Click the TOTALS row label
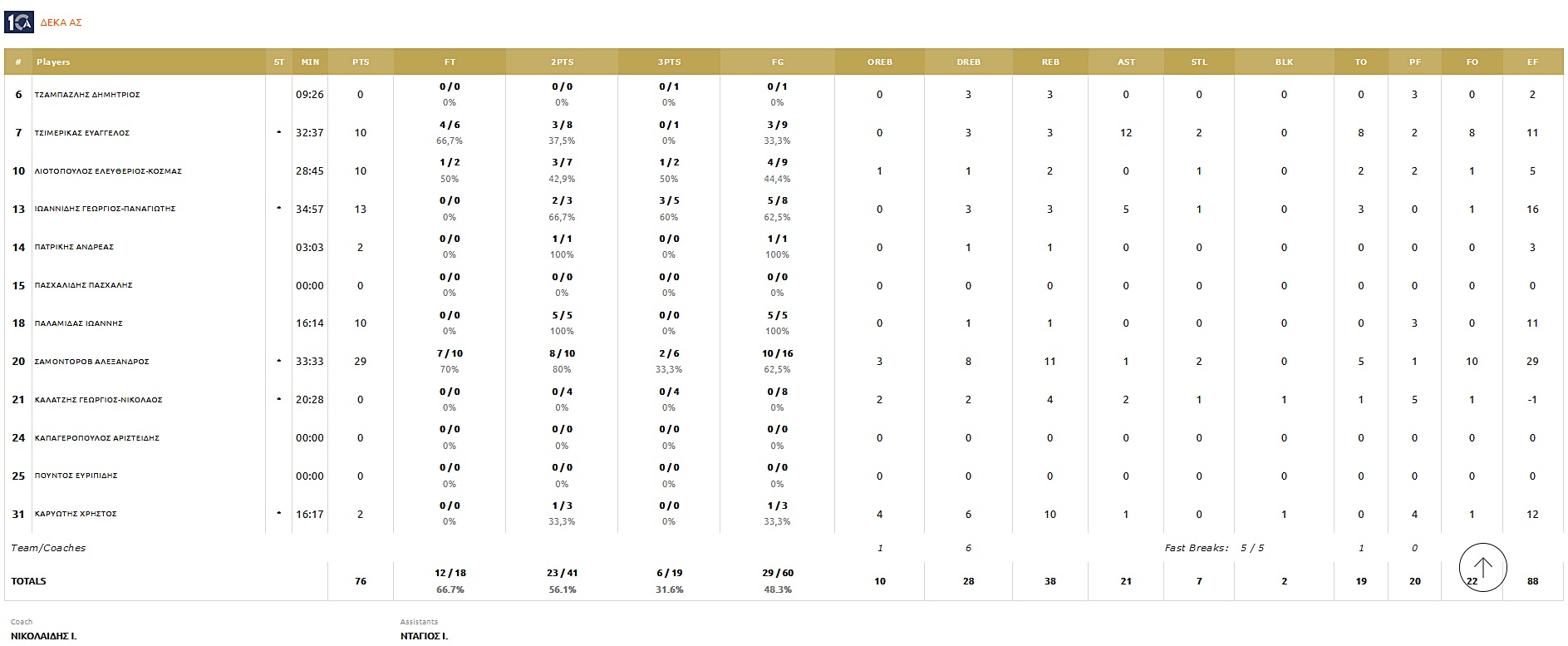 (x=28, y=581)
